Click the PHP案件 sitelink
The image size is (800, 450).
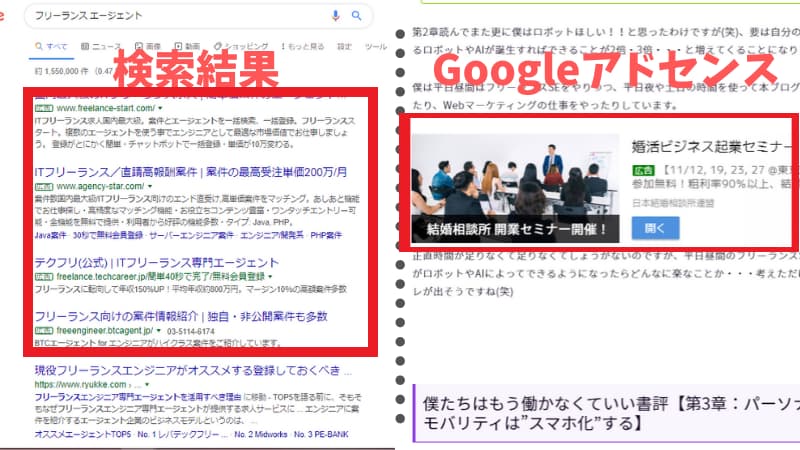[326, 235]
